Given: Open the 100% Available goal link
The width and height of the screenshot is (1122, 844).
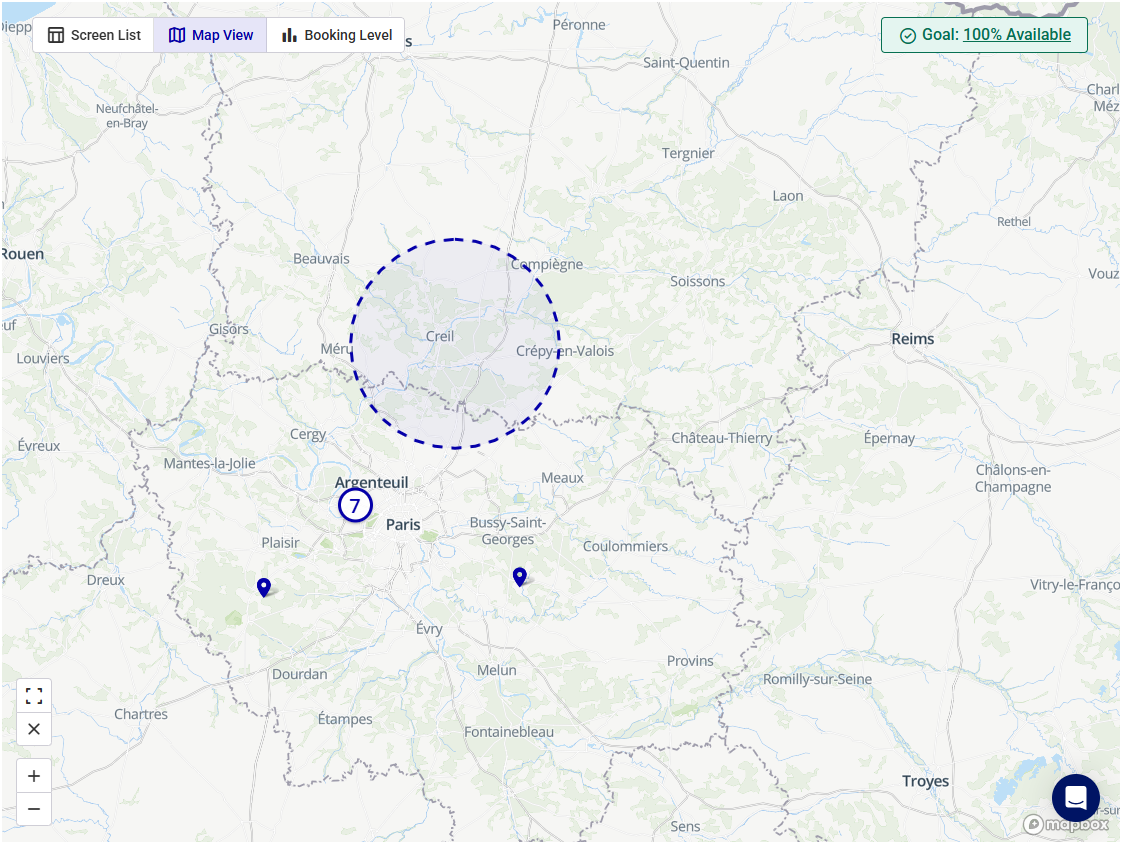Looking at the screenshot, I should 1016,35.
